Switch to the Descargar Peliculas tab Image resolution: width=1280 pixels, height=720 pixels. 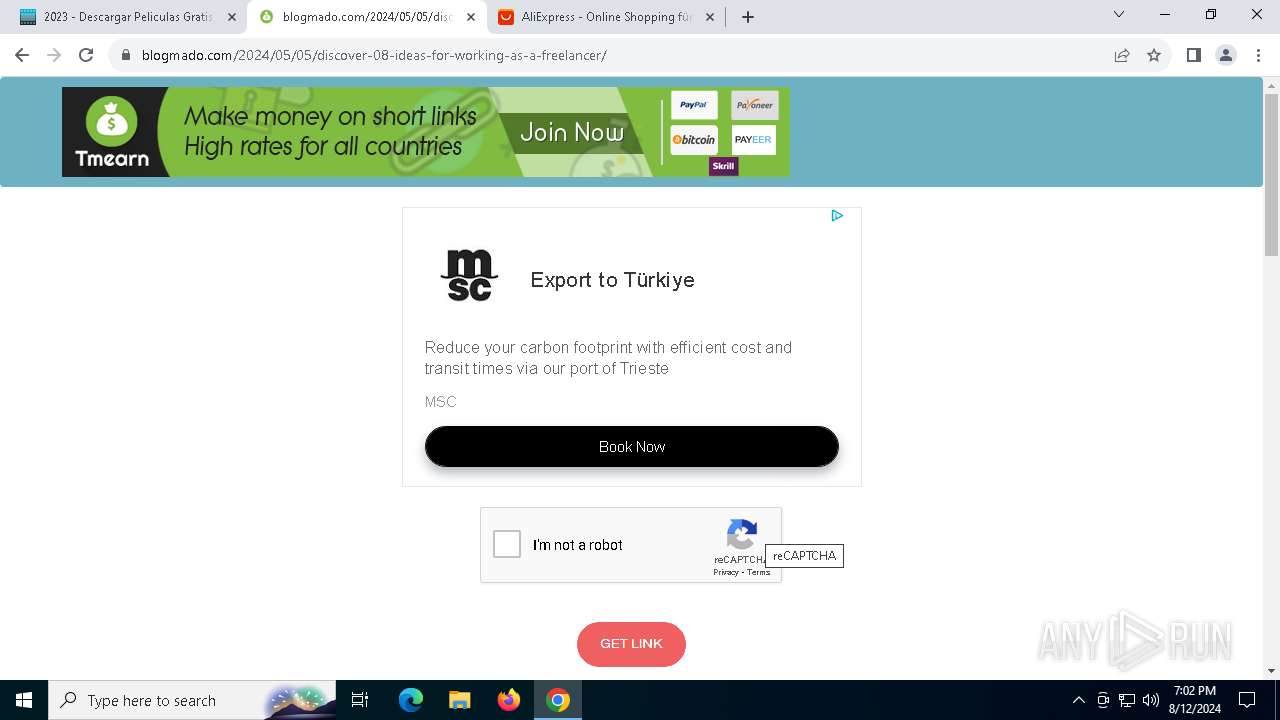coord(126,17)
